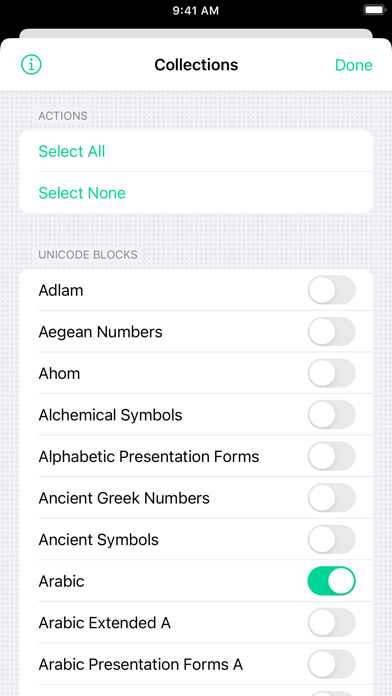
Task: Tap the Arabic row label
Action: [61, 581]
